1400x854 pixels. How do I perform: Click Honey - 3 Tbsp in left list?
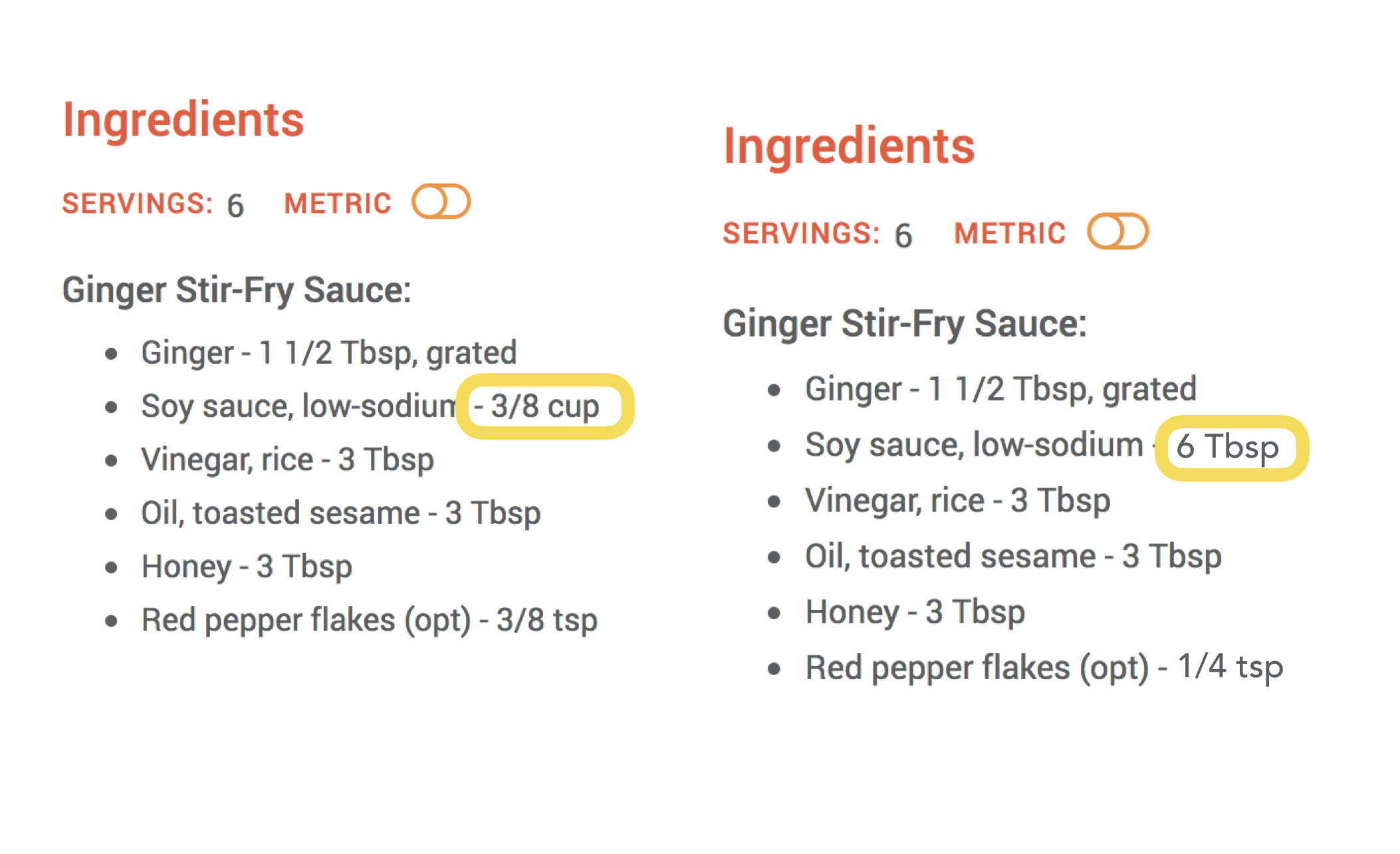(x=247, y=567)
